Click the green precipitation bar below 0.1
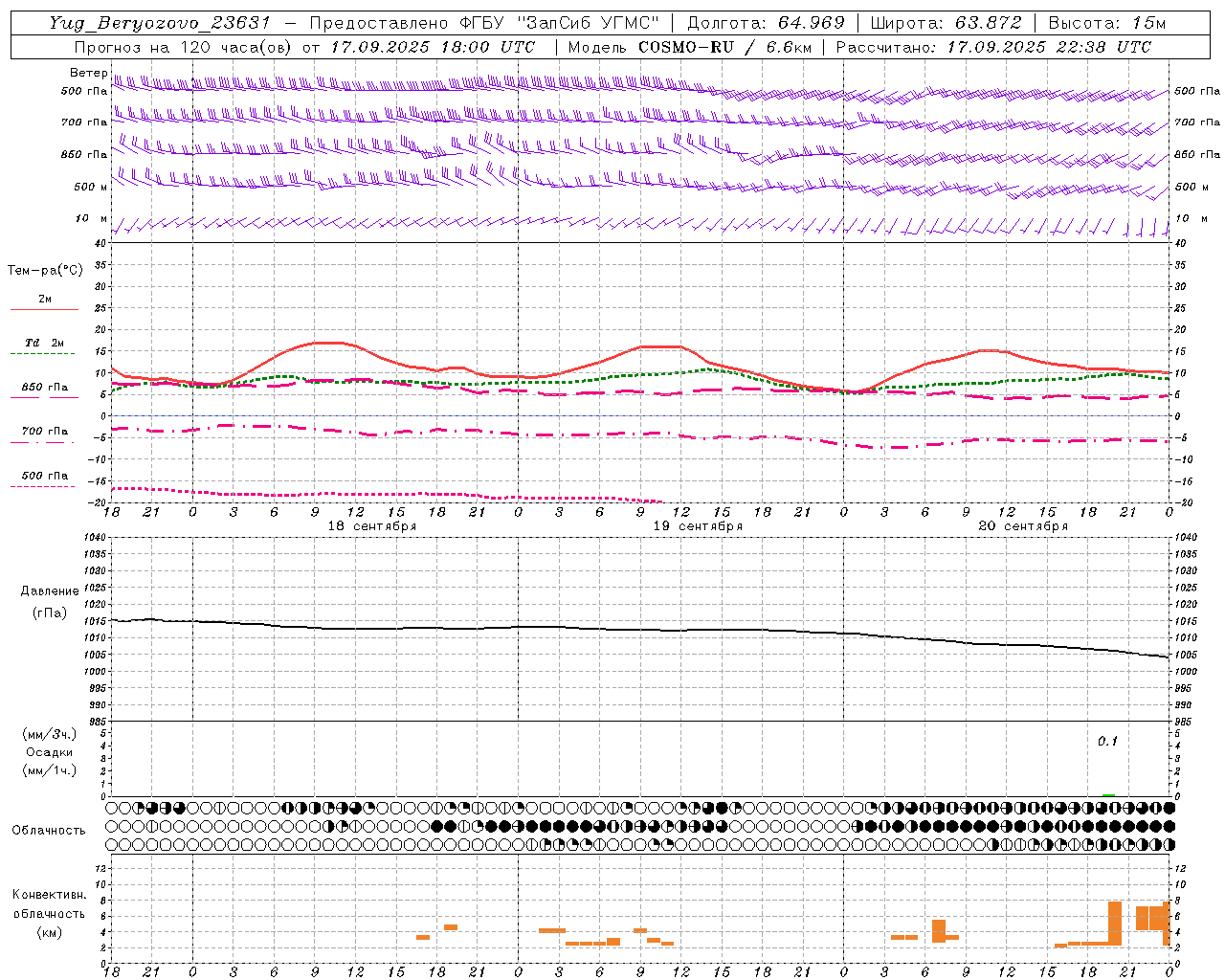1225x980 pixels. click(1108, 795)
